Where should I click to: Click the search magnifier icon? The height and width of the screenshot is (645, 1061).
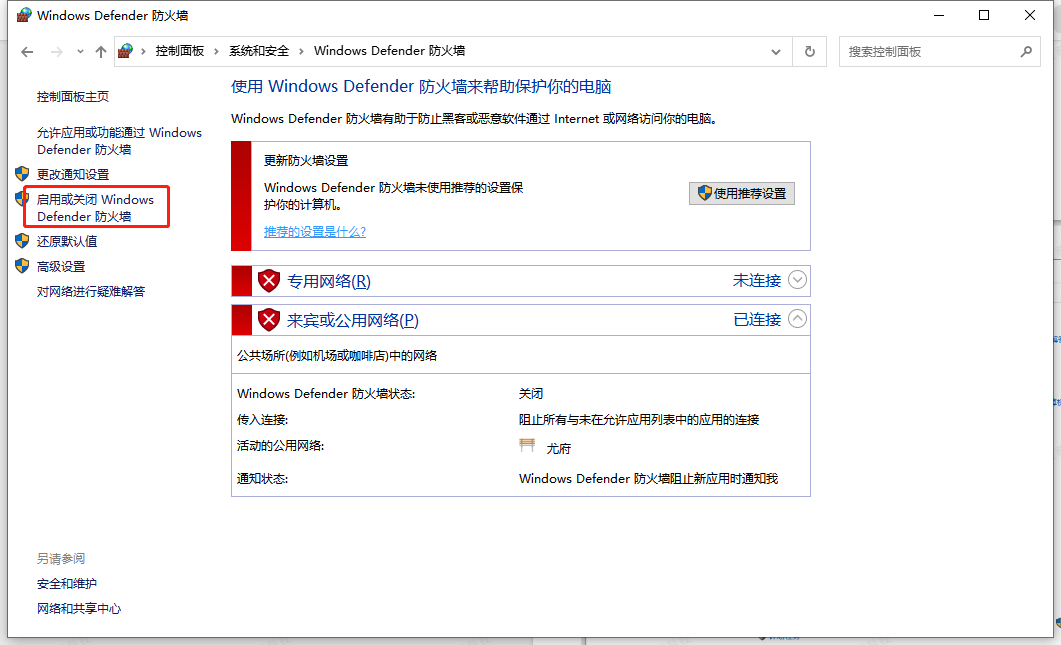(1026, 51)
